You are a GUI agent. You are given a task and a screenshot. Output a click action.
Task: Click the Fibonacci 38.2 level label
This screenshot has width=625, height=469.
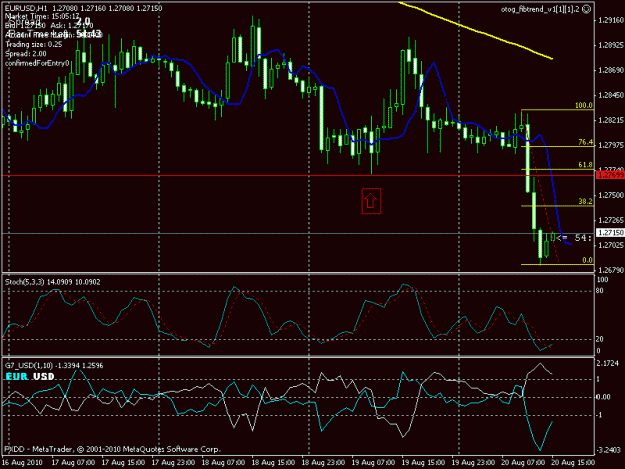click(585, 202)
